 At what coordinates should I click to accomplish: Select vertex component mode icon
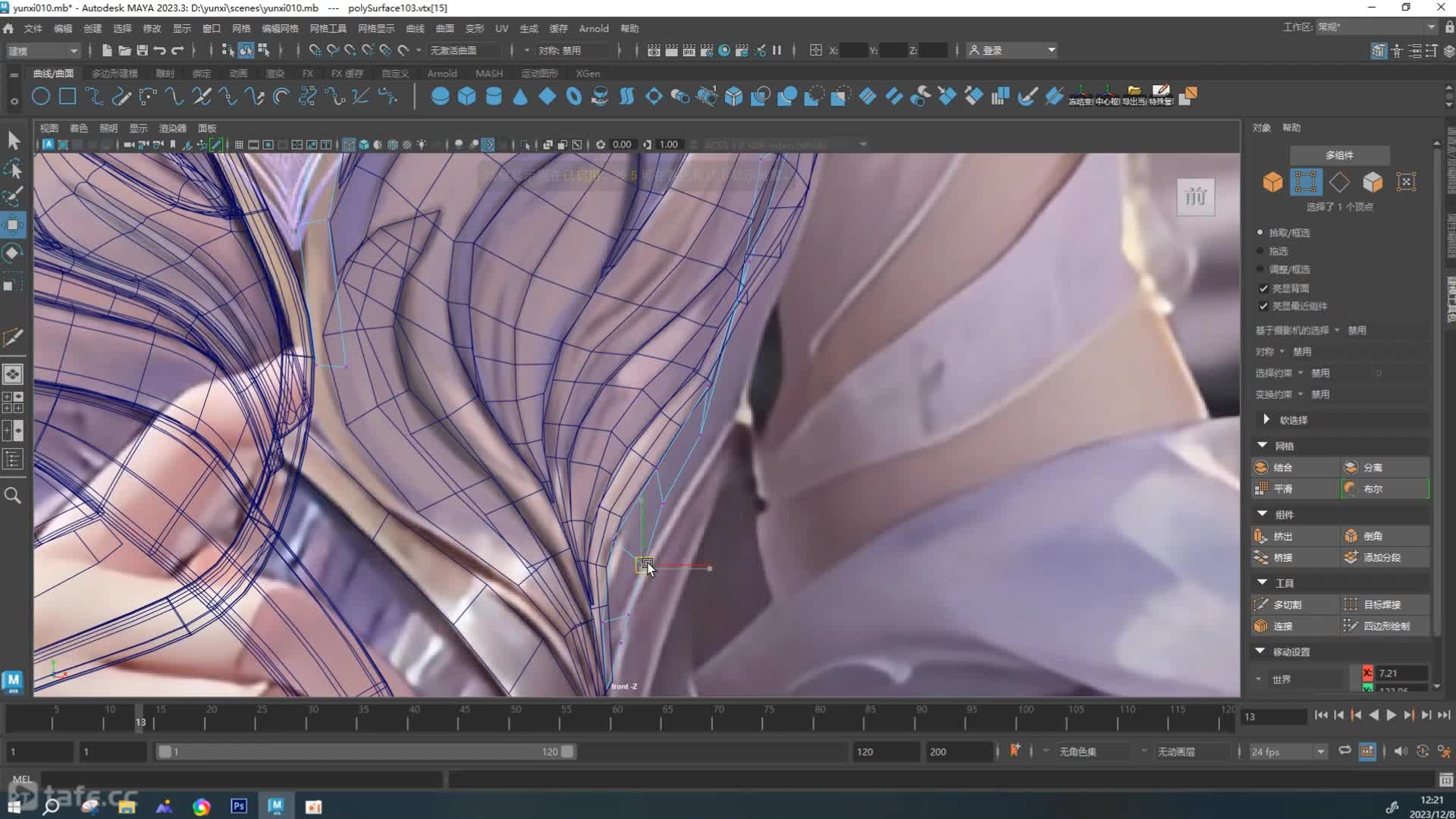coord(1306,182)
